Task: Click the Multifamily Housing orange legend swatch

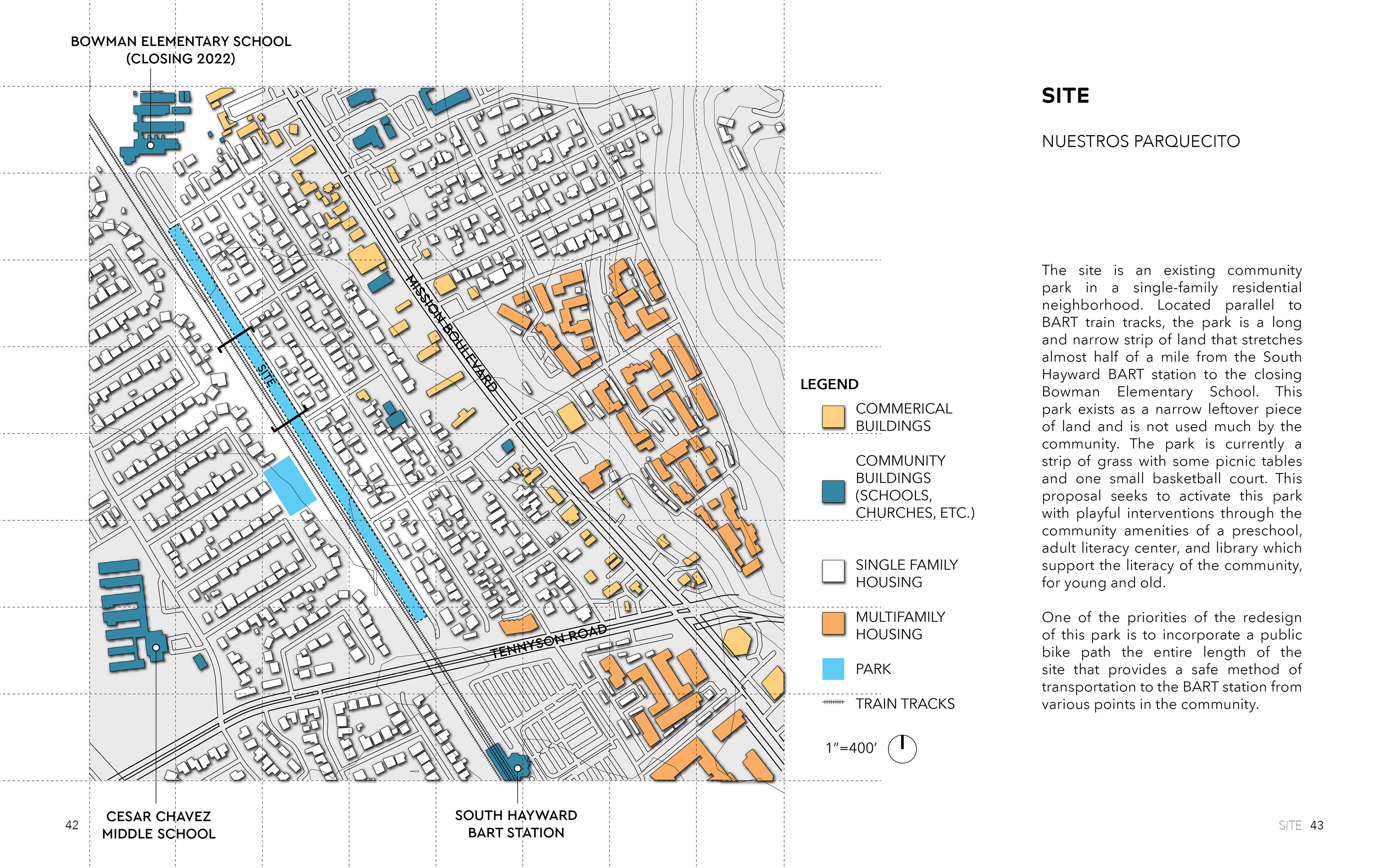Action: click(x=833, y=624)
